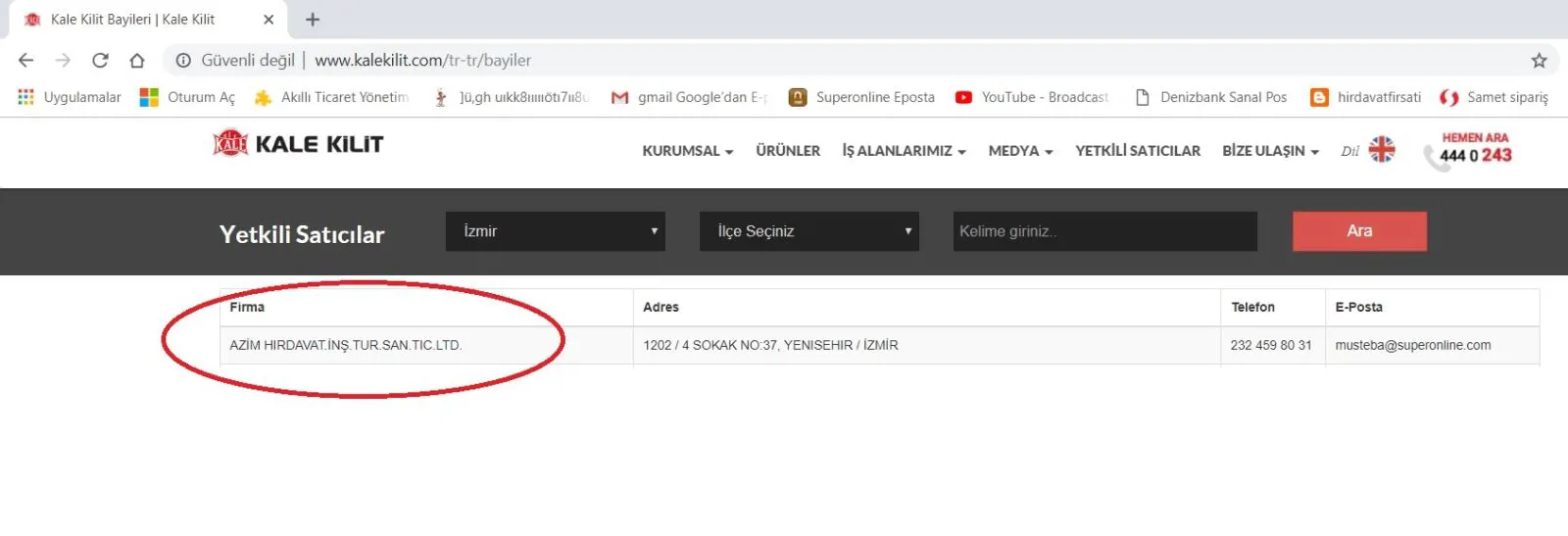
Task: Click the Kale Kilit logo
Action: (298, 144)
